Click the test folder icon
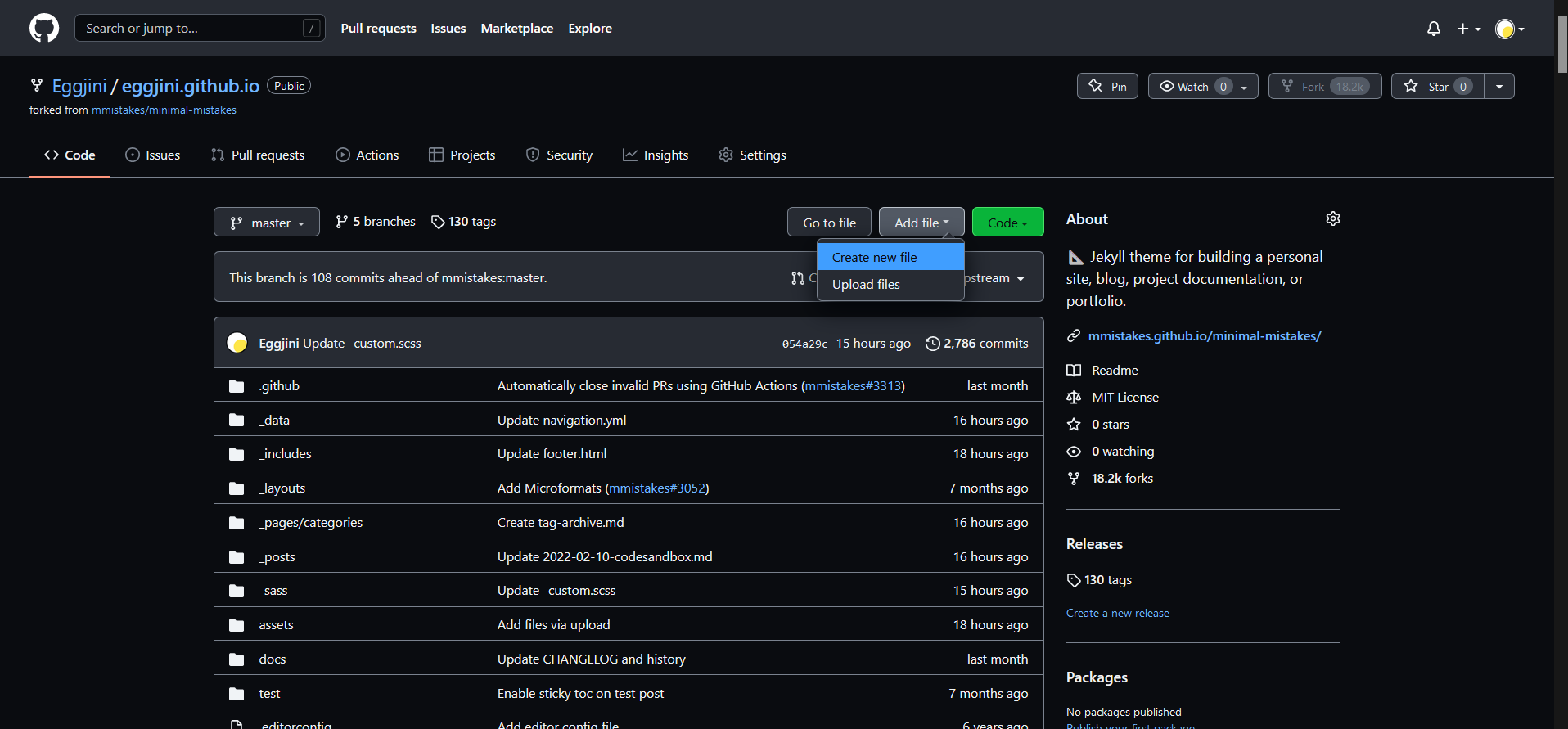This screenshot has width=1568, height=729. tap(237, 694)
